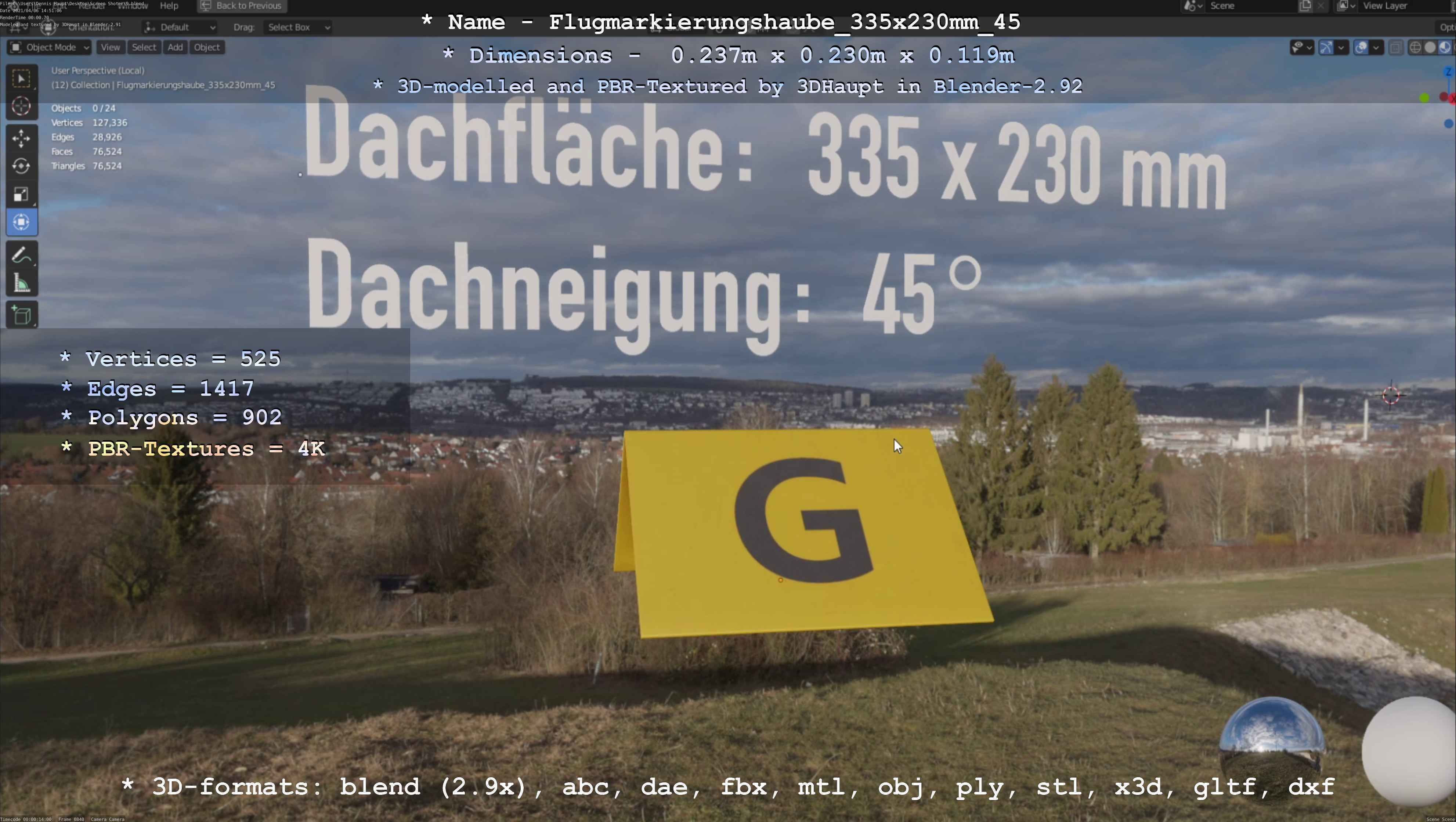1456x822 pixels.
Task: Choose the Move tool
Action: (21, 138)
